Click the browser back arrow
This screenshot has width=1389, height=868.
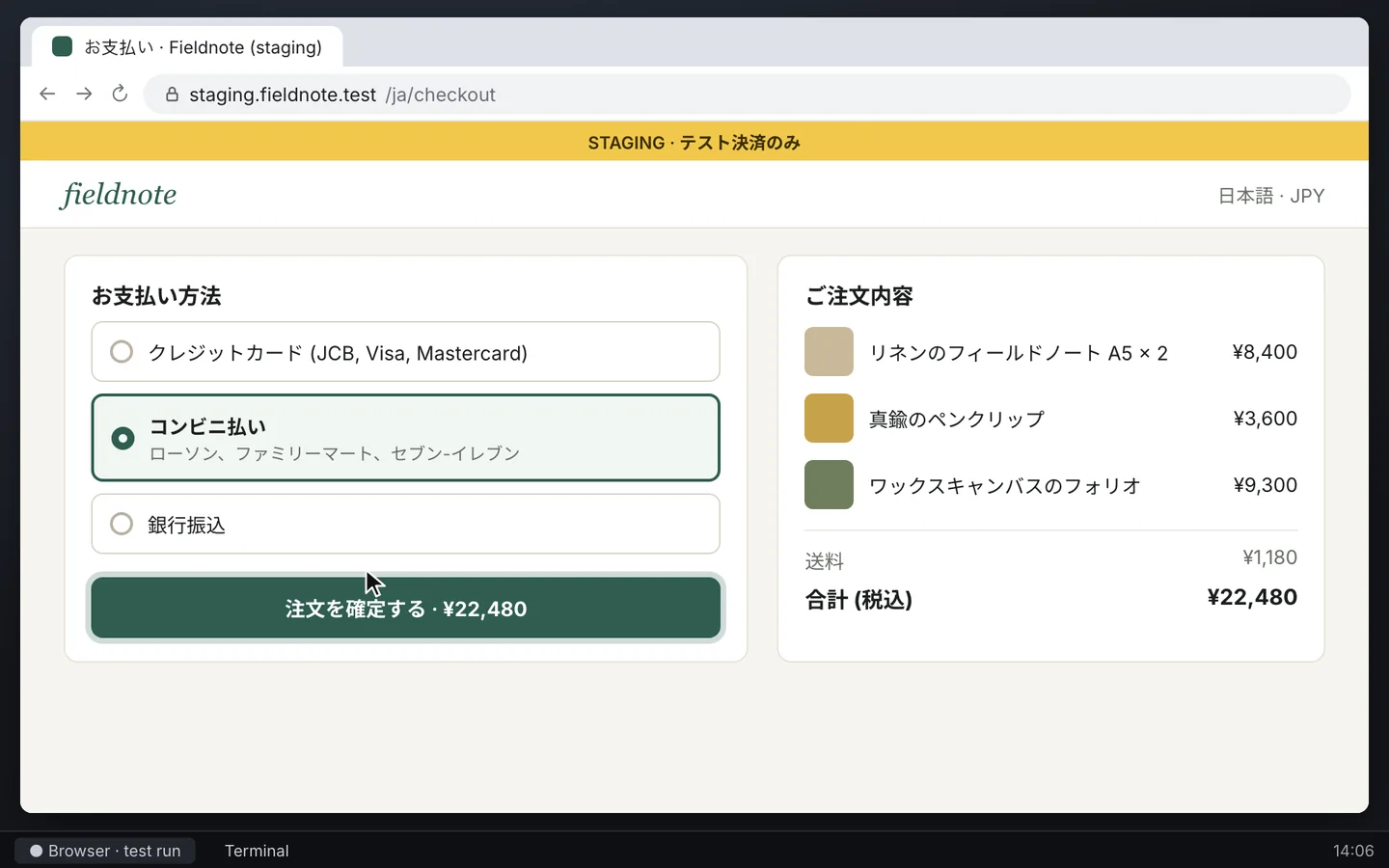[x=47, y=94]
